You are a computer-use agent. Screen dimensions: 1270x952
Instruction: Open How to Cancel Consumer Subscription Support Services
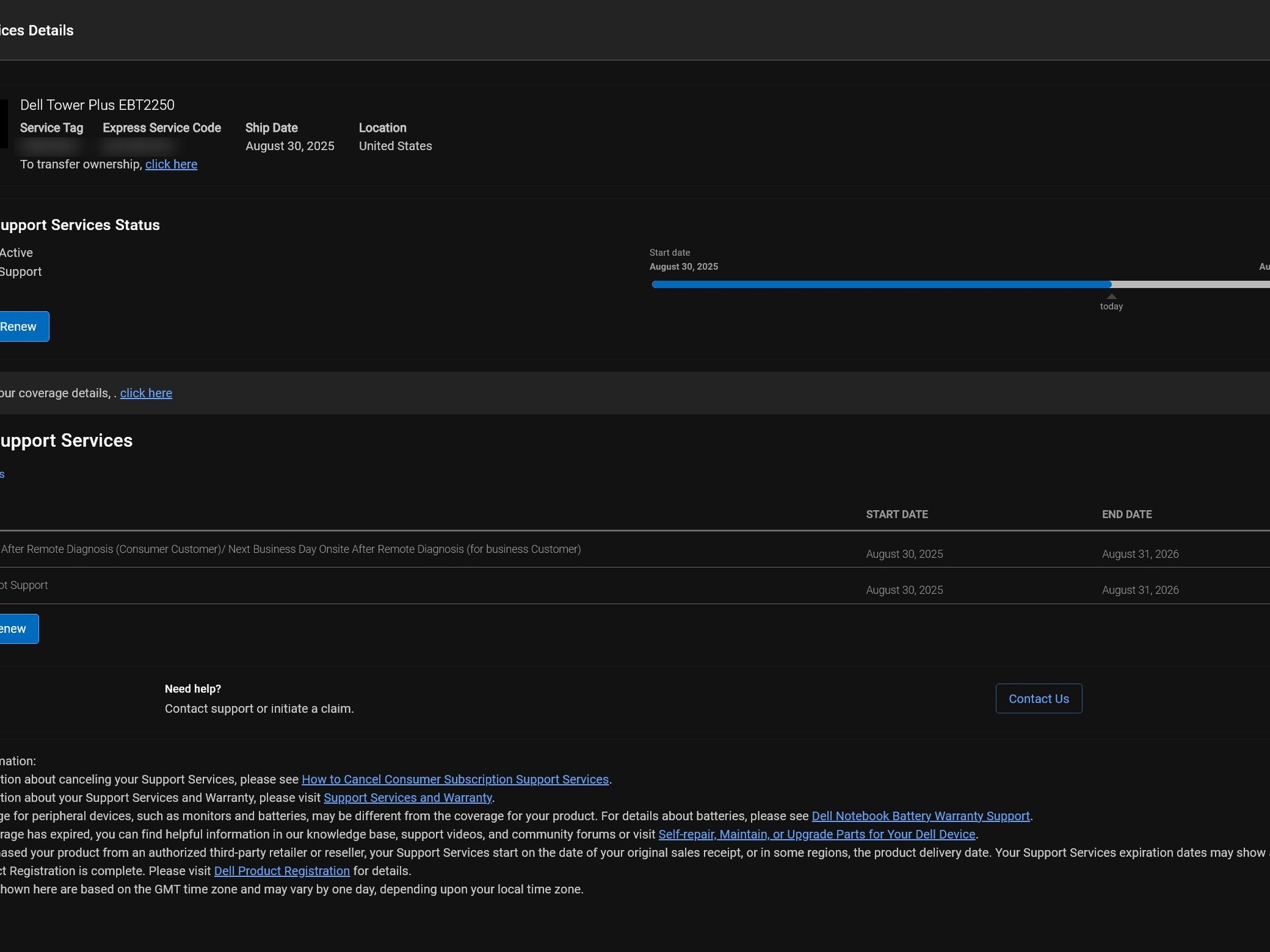point(455,779)
